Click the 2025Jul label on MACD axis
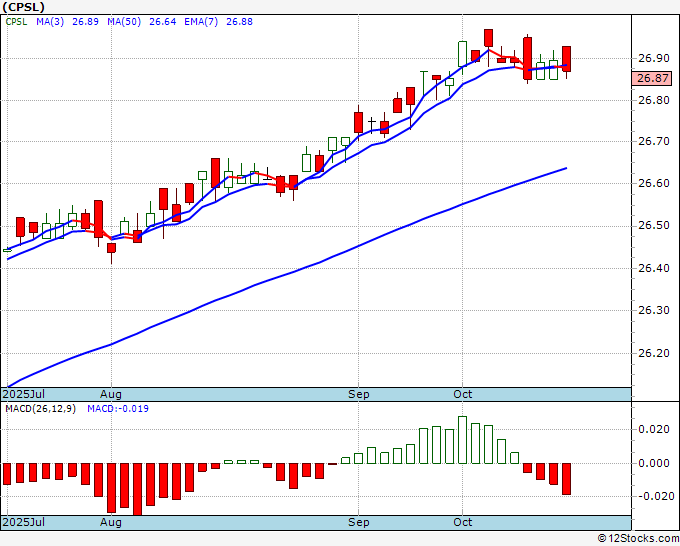The width and height of the screenshot is (680, 546). click(x=23, y=522)
